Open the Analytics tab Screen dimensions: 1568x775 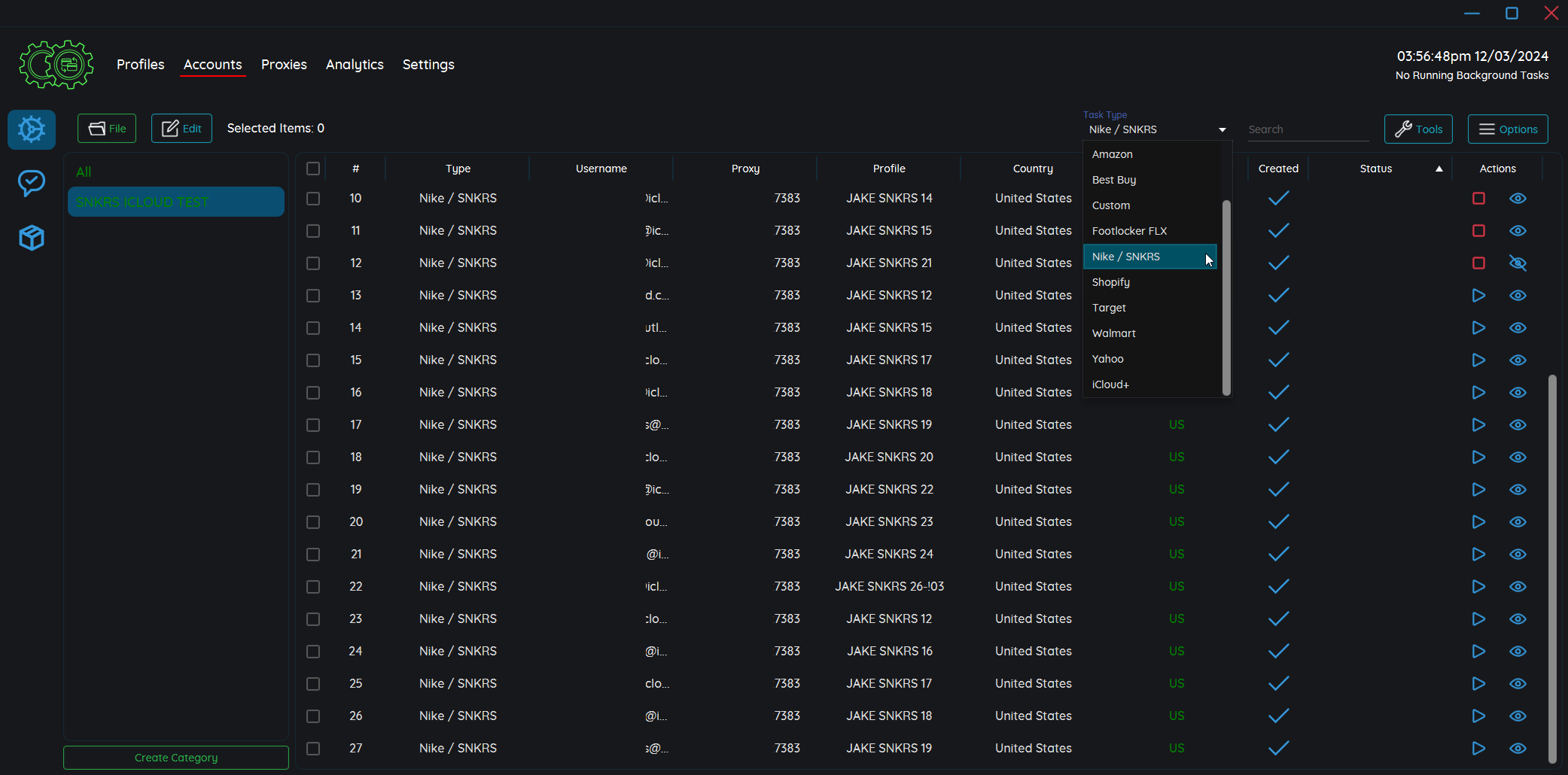click(355, 65)
